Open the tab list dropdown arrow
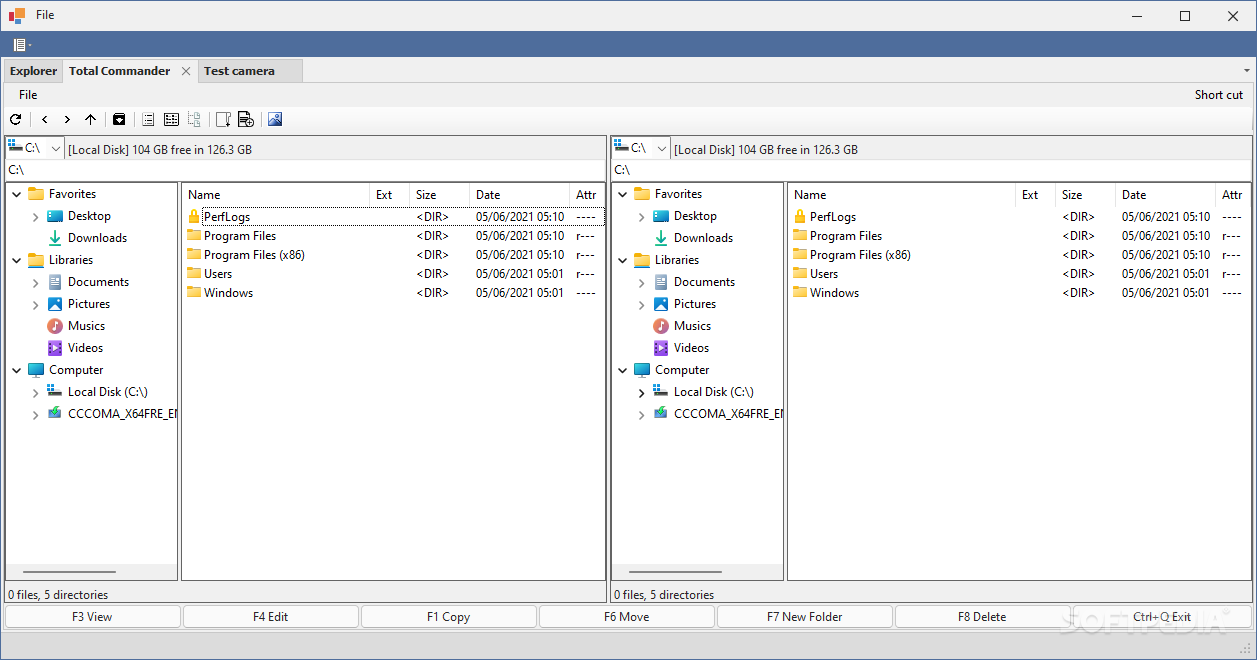The width and height of the screenshot is (1257, 660). [x=1246, y=71]
